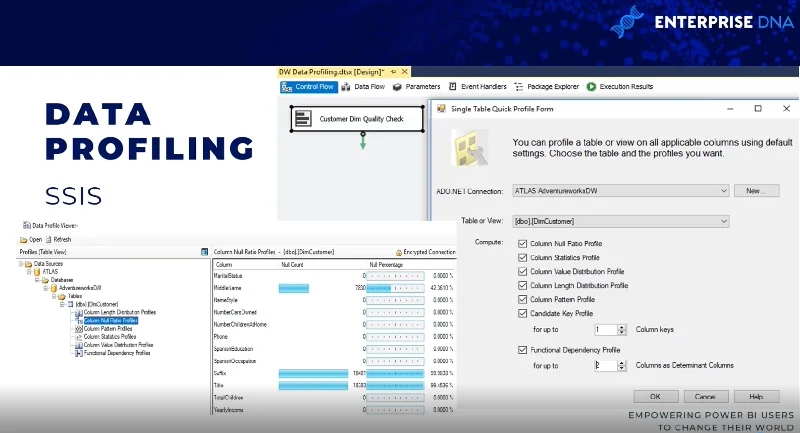Click the Column Statistics Profiles icon
This screenshot has width=800, height=433.
(x=79, y=337)
